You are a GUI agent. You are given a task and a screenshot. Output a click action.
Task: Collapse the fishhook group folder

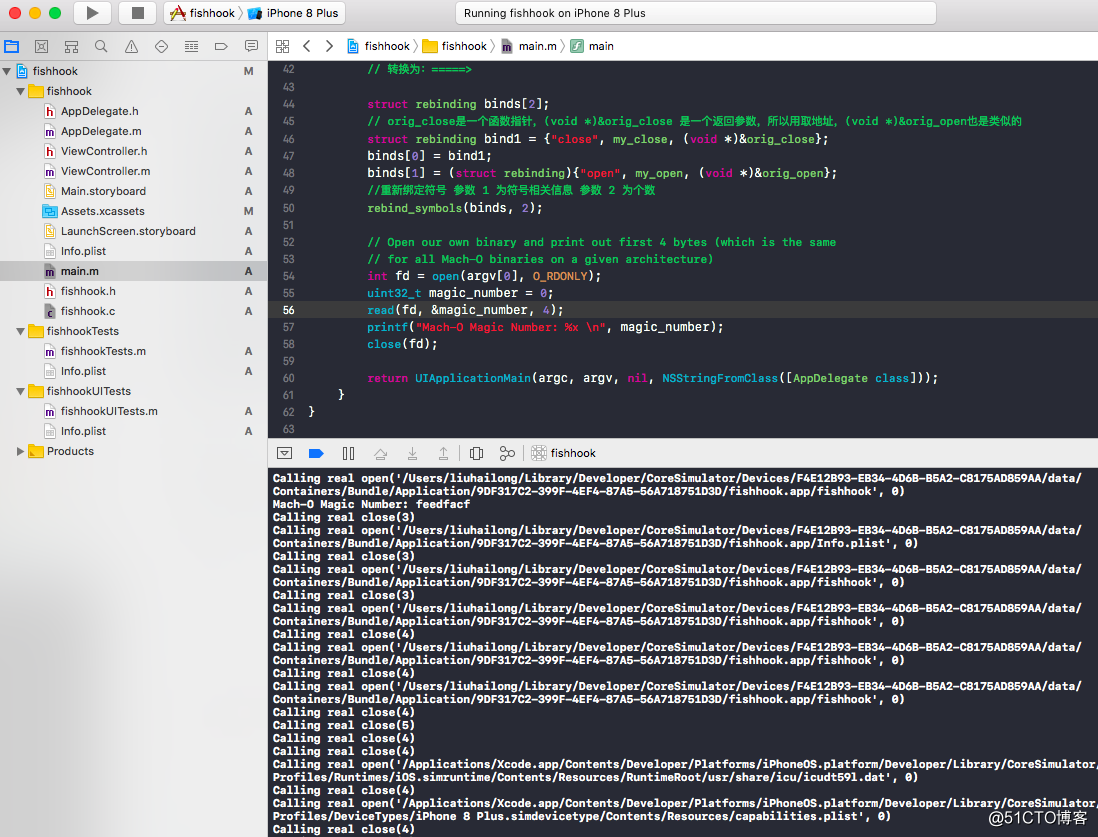[20, 91]
